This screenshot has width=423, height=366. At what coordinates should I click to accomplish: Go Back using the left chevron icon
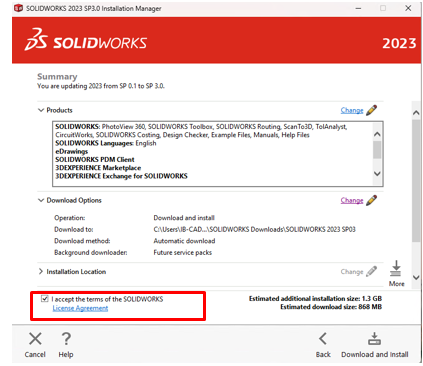(323, 339)
